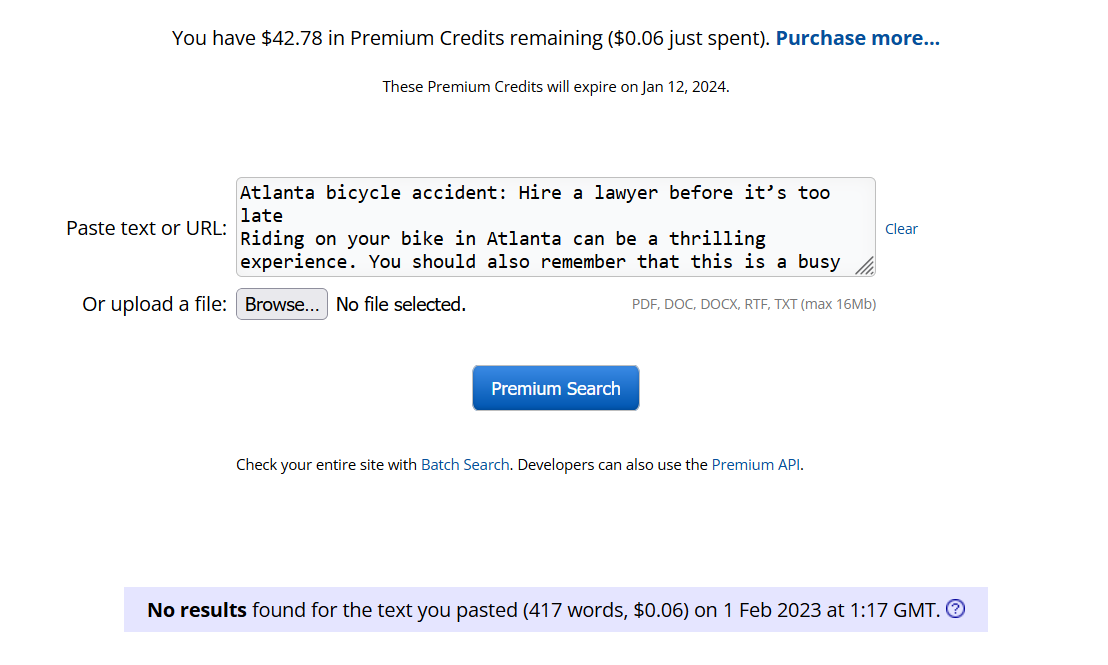Click the 'Paste text or URL:' label
Viewport: 1108px width, 665px height.
(147, 228)
